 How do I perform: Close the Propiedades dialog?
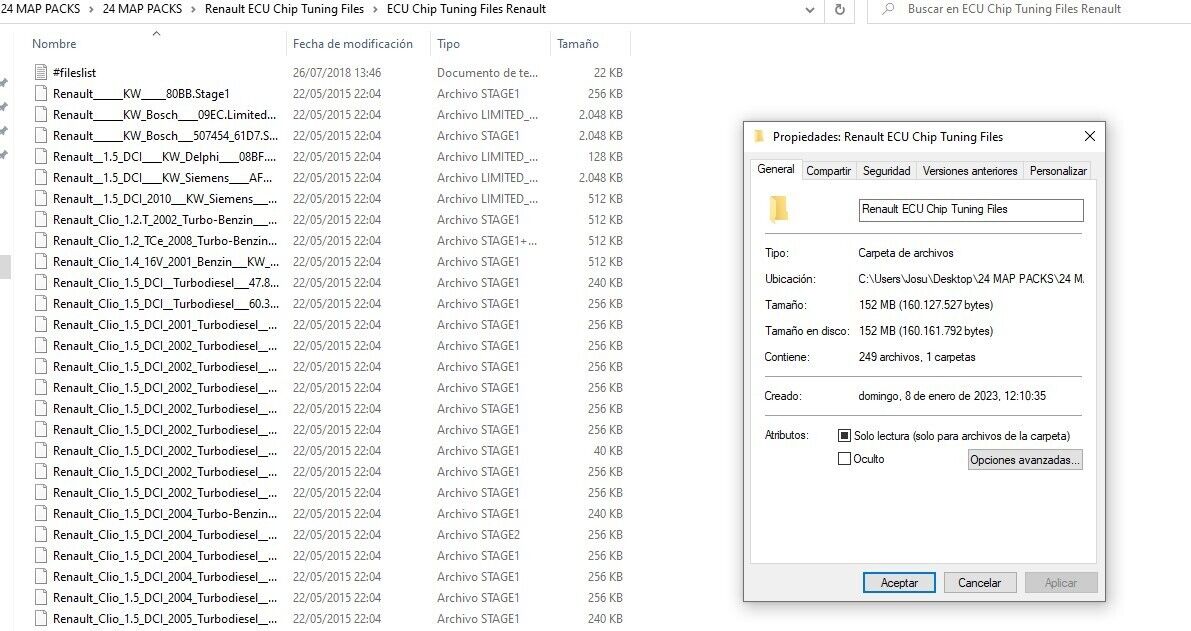pyautogui.click(x=1090, y=136)
